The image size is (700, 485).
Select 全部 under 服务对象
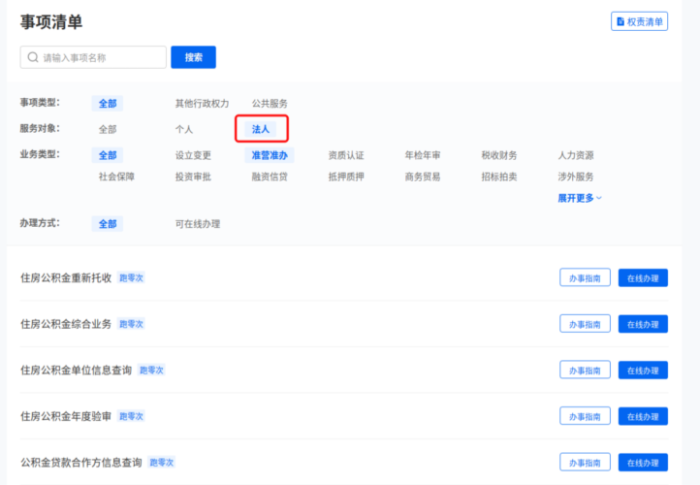[x=108, y=130]
